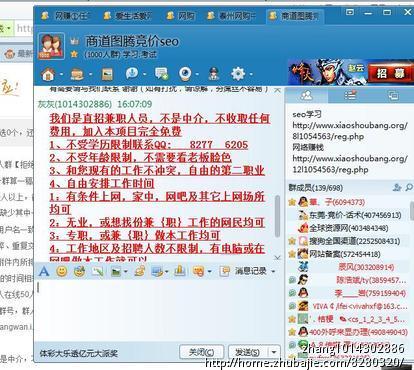Expand dropdown arrow beside screenshot icon

click(166, 272)
